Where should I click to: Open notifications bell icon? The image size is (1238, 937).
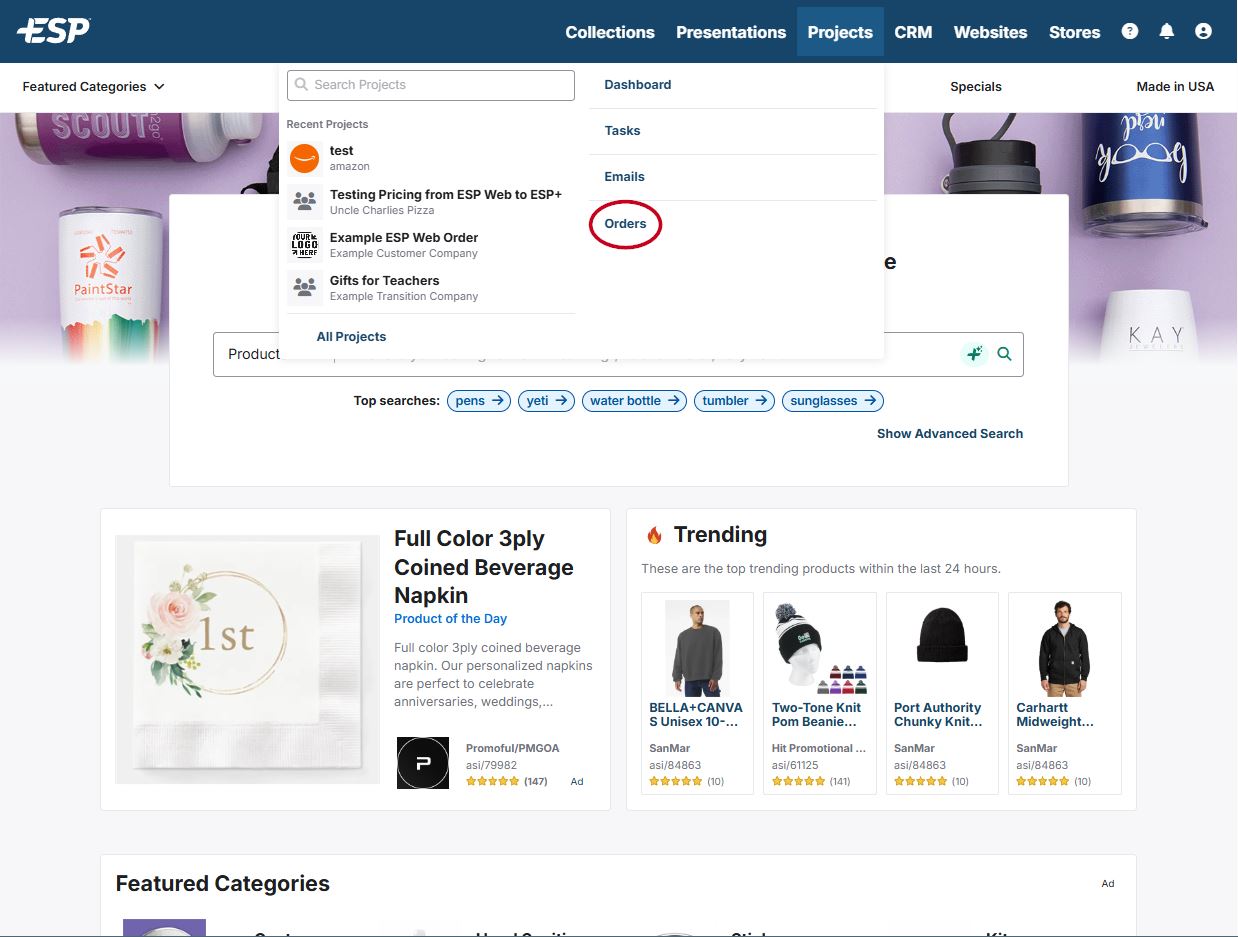tap(1166, 31)
